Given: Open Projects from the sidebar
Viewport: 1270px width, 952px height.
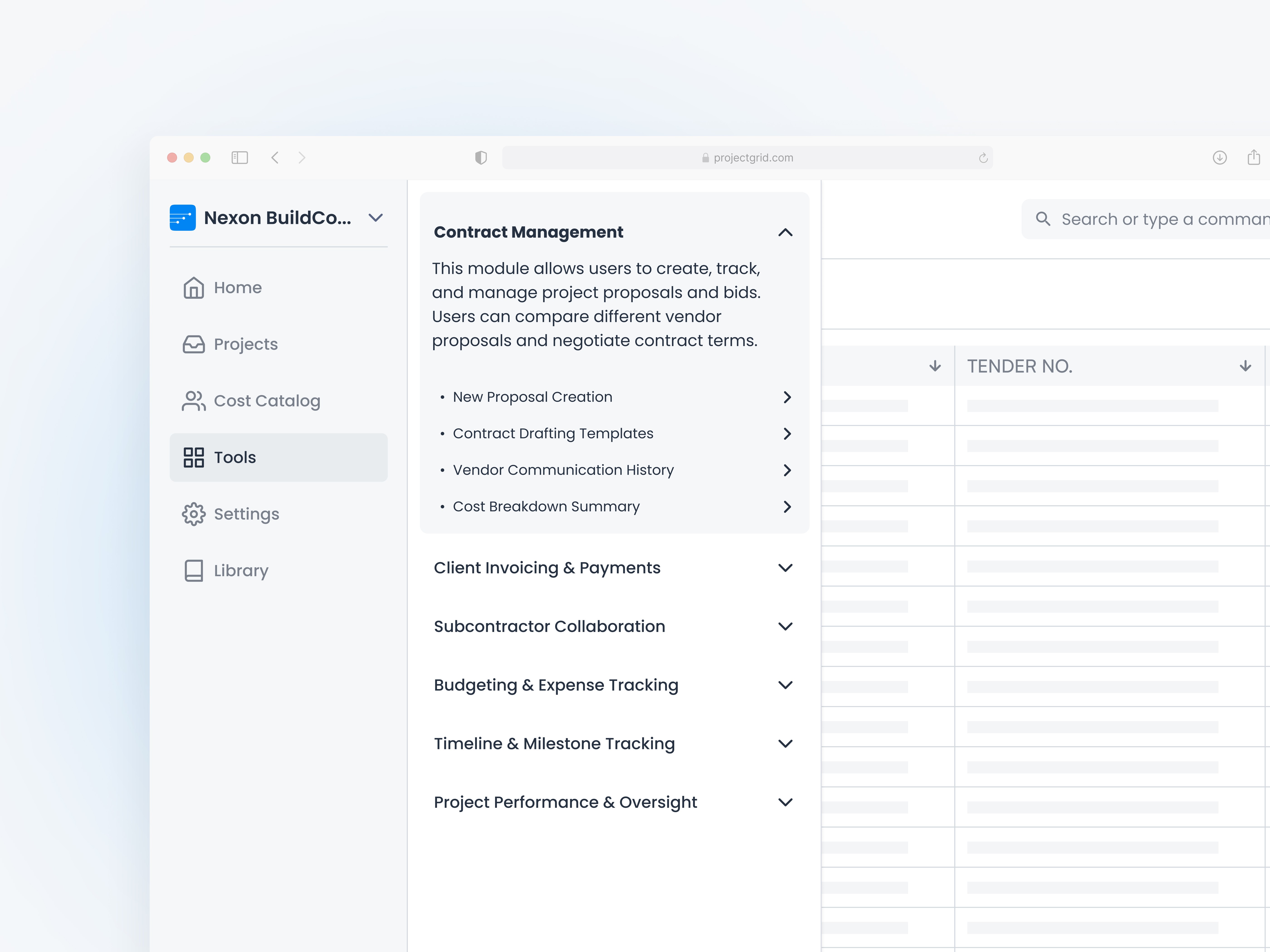Looking at the screenshot, I should tap(278, 344).
